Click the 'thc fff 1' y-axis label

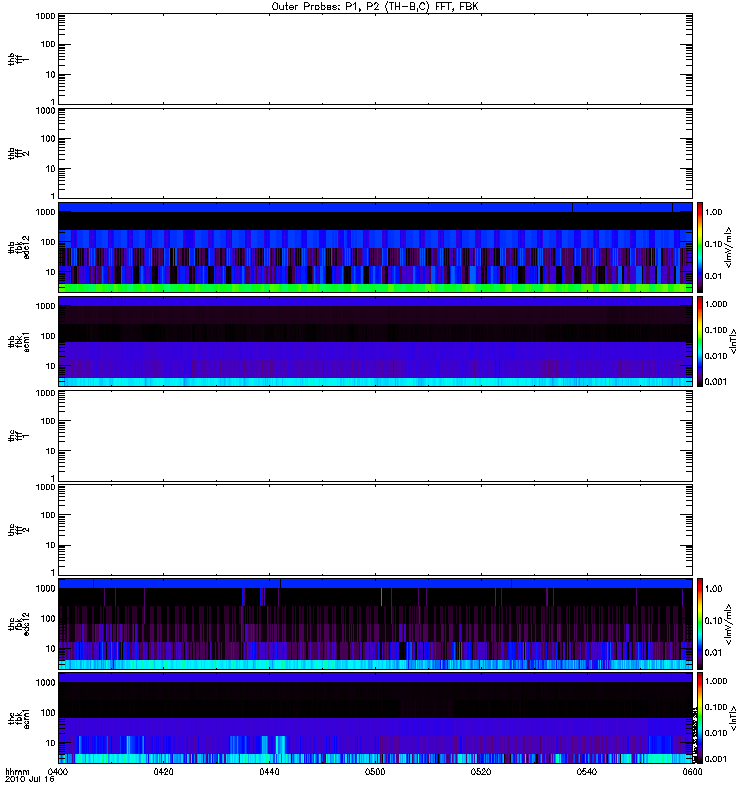18,436
